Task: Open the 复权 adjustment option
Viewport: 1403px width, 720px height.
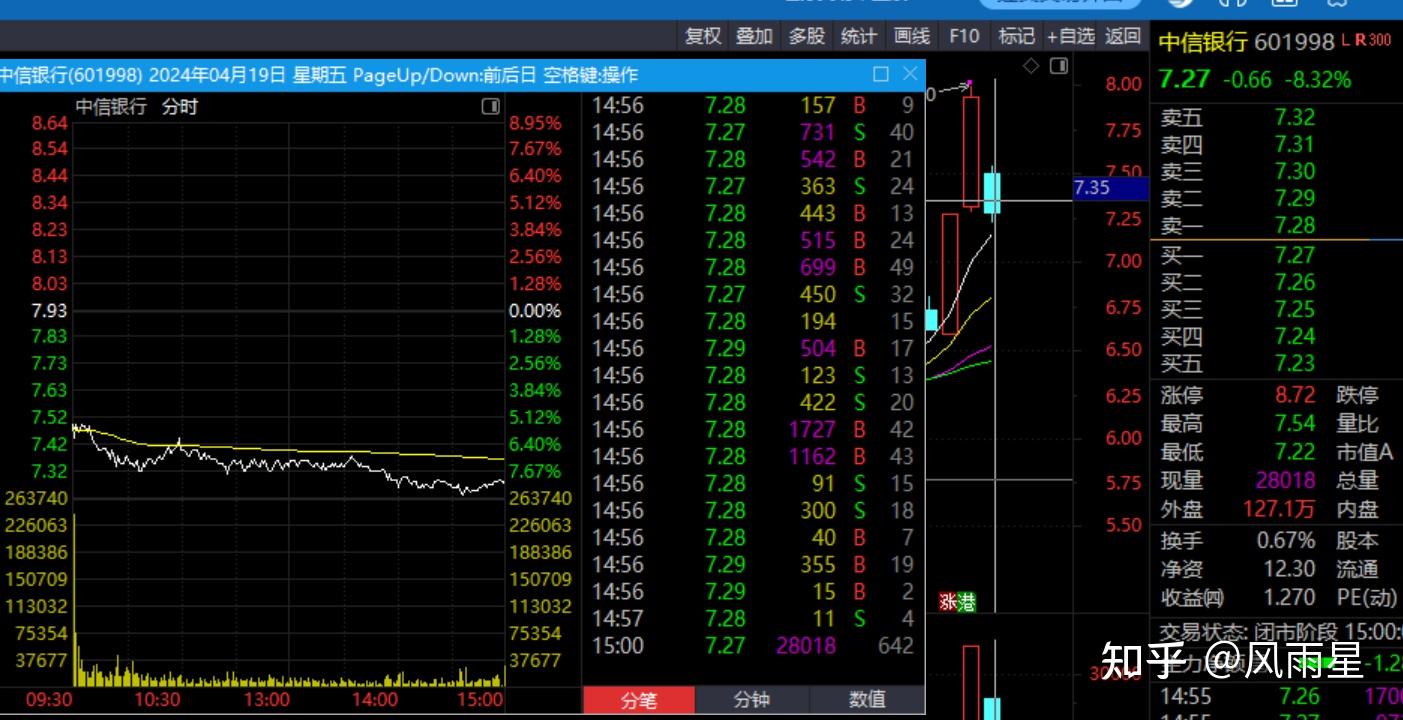Action: [x=703, y=36]
